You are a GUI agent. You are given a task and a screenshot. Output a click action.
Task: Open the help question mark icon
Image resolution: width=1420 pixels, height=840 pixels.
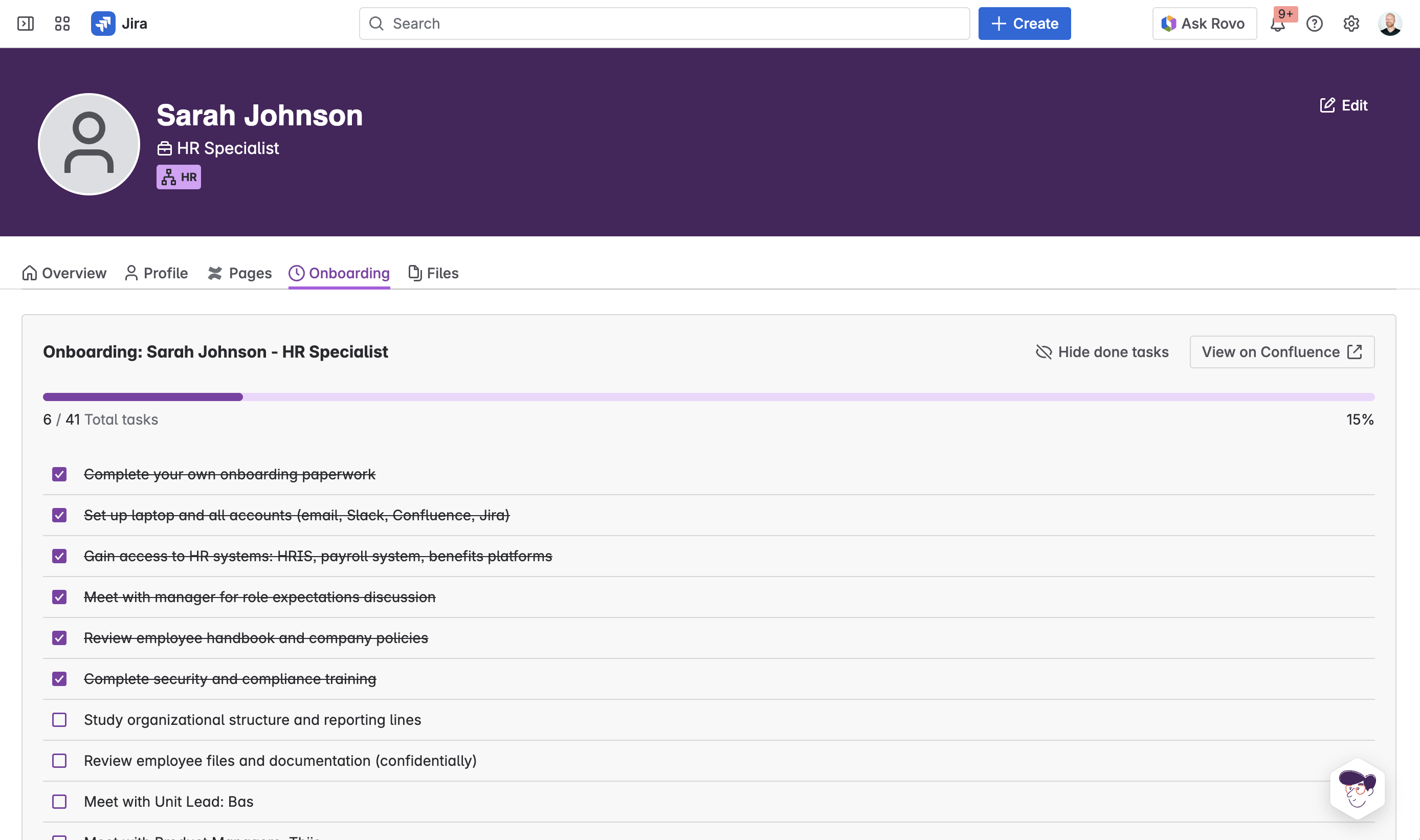pyautogui.click(x=1314, y=23)
